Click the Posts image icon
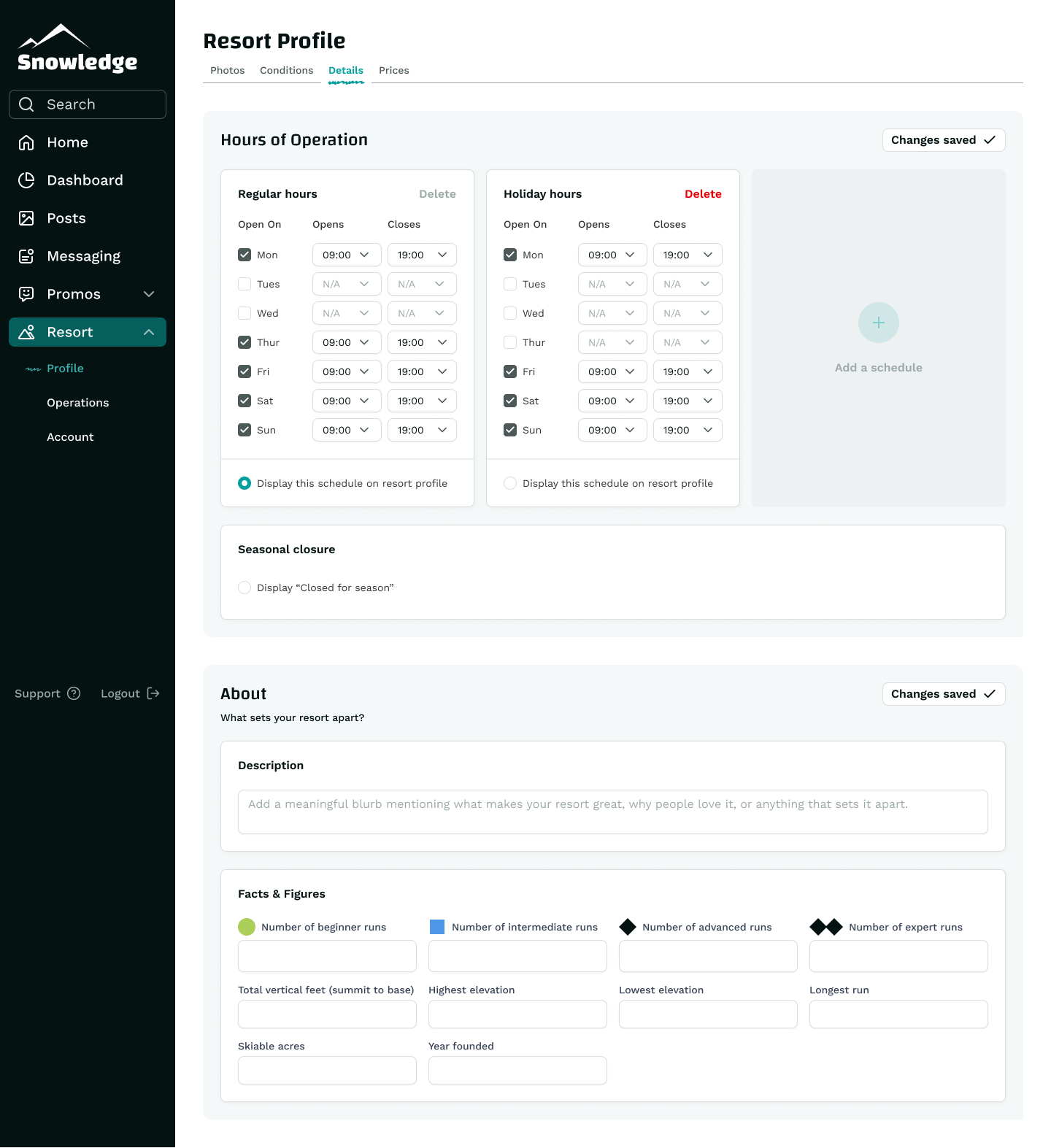 coord(26,218)
